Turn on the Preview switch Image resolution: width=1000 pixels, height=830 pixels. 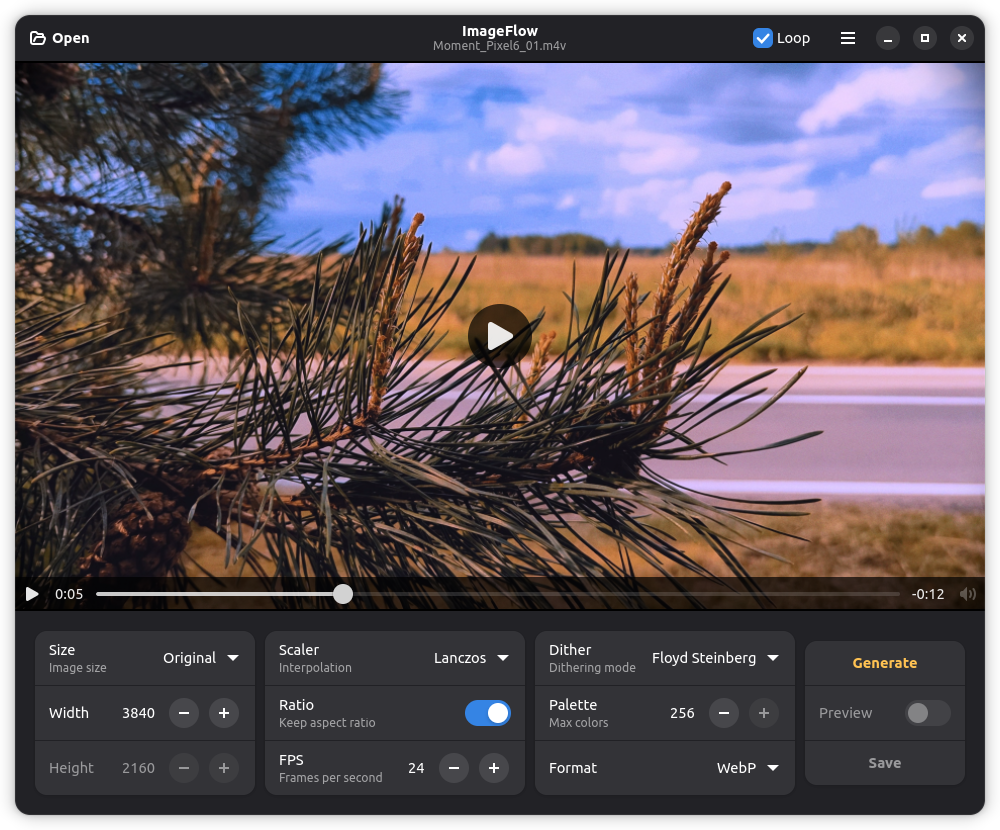point(927,713)
